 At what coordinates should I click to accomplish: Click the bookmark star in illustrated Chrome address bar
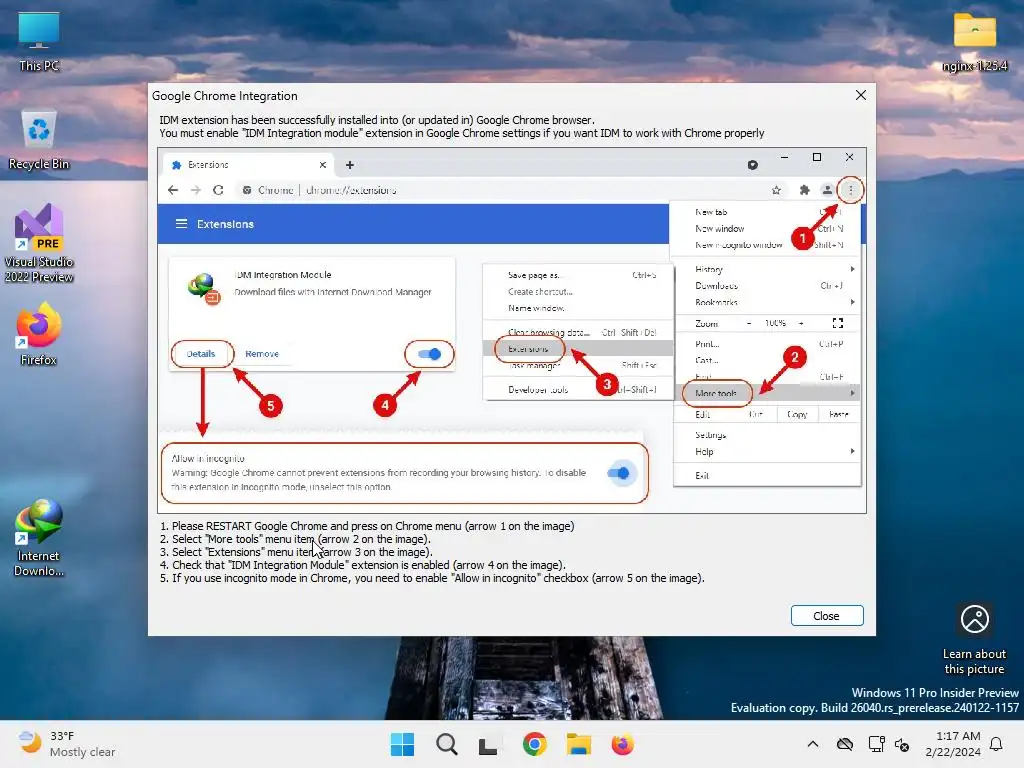pos(776,190)
